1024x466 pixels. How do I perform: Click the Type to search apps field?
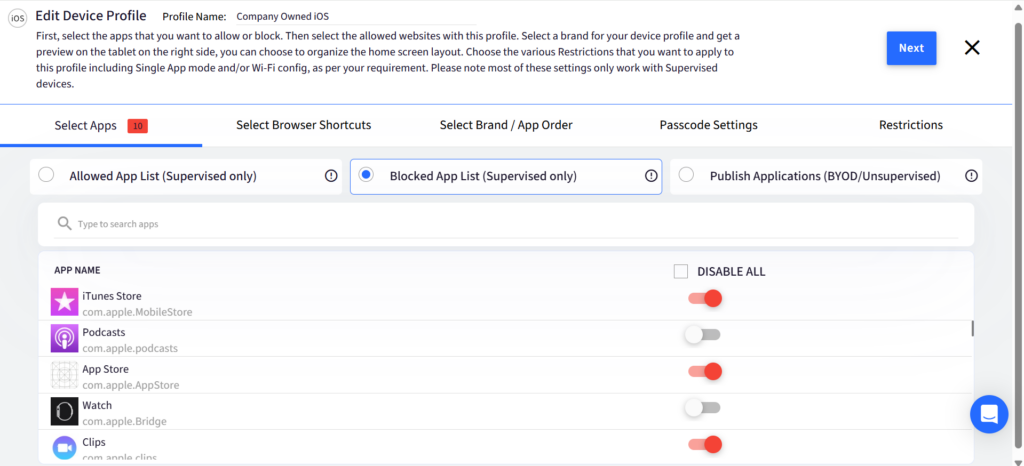pos(506,224)
